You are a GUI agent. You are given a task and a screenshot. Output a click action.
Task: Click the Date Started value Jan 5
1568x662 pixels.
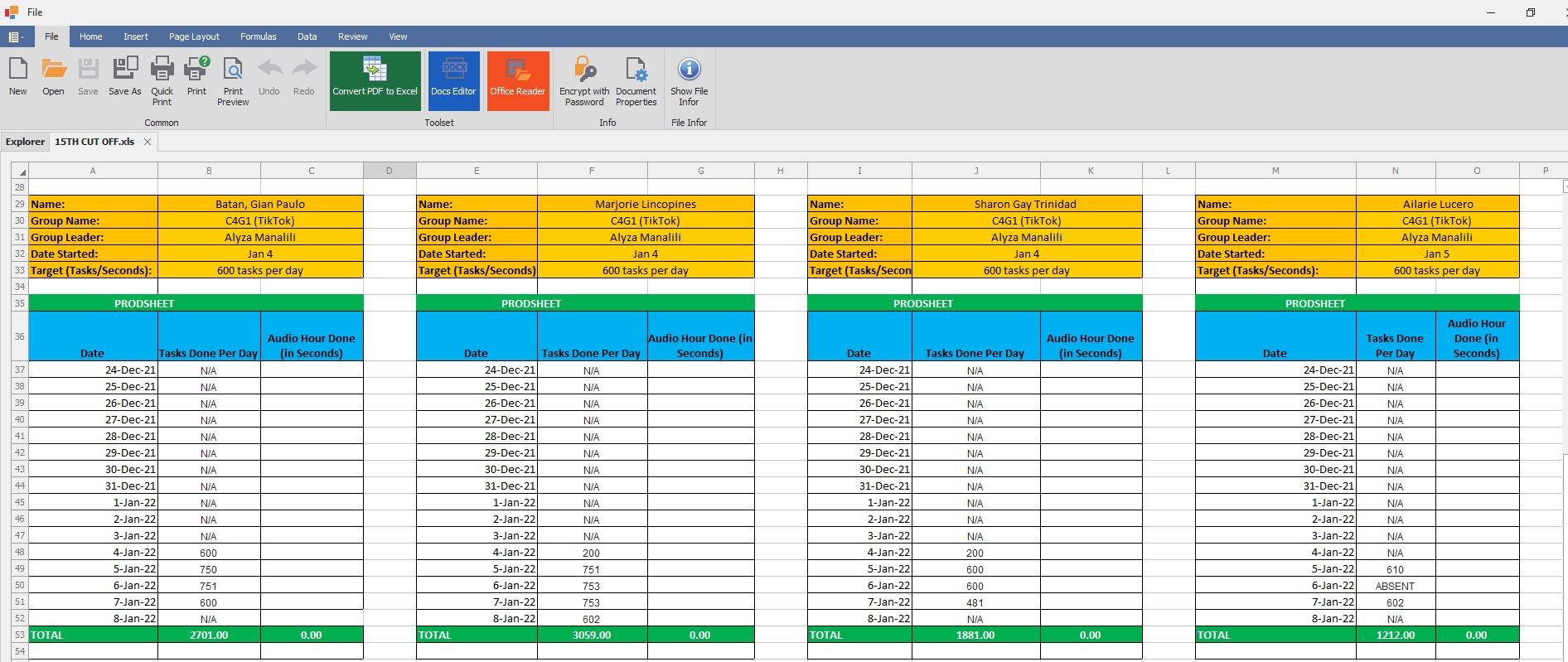pyautogui.click(x=1438, y=254)
